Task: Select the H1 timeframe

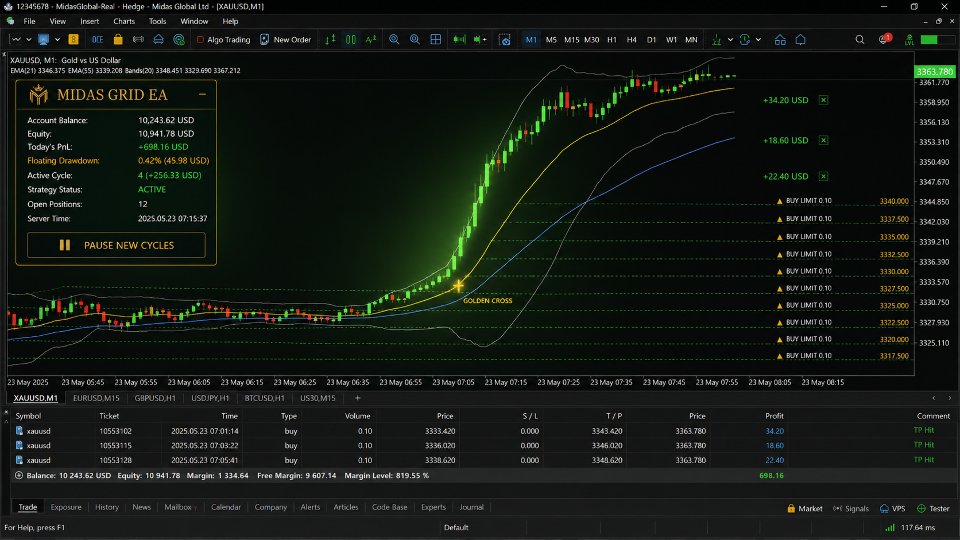Action: [x=612, y=39]
